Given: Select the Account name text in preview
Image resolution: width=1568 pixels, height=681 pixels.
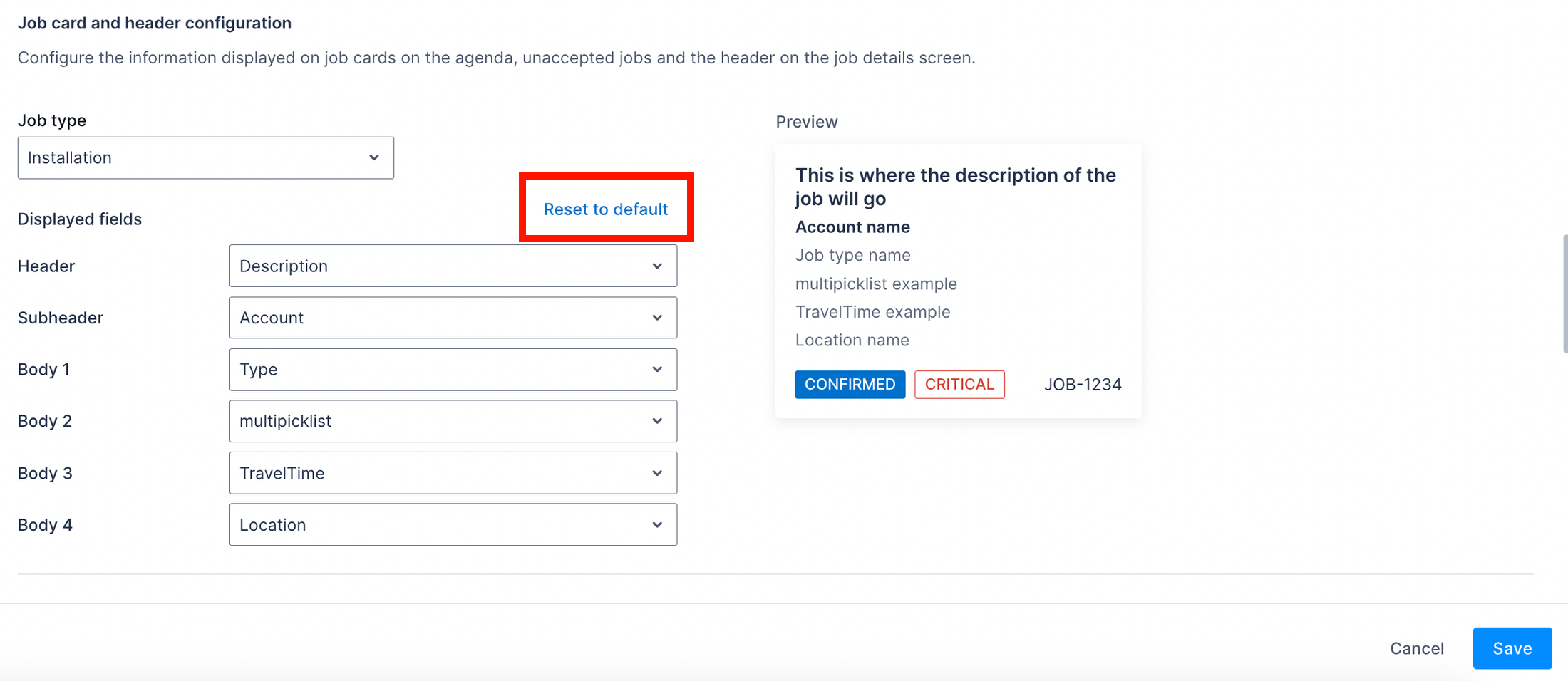Looking at the screenshot, I should point(852,227).
